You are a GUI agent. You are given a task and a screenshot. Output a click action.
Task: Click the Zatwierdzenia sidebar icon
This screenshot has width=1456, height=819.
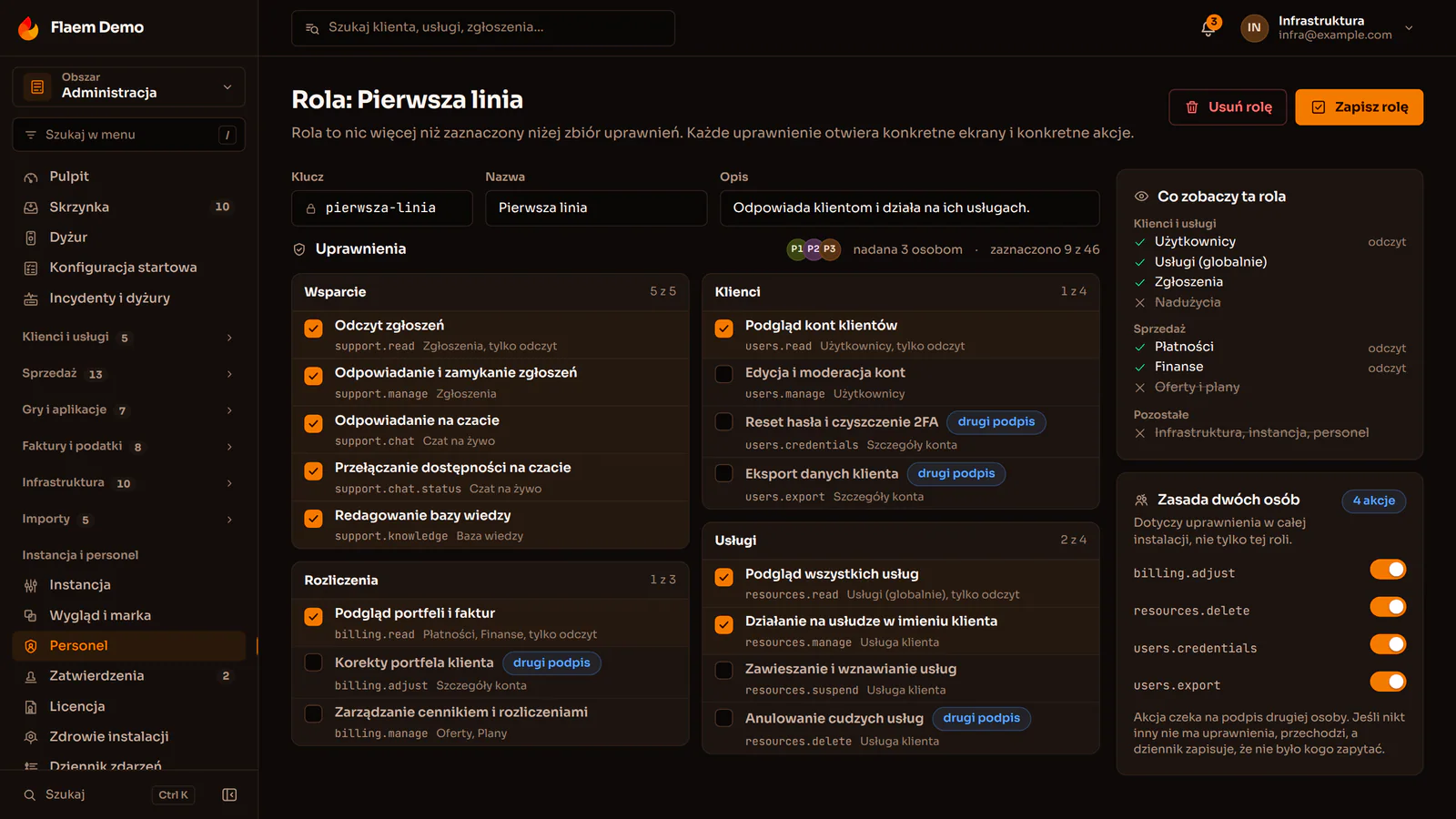(x=31, y=676)
